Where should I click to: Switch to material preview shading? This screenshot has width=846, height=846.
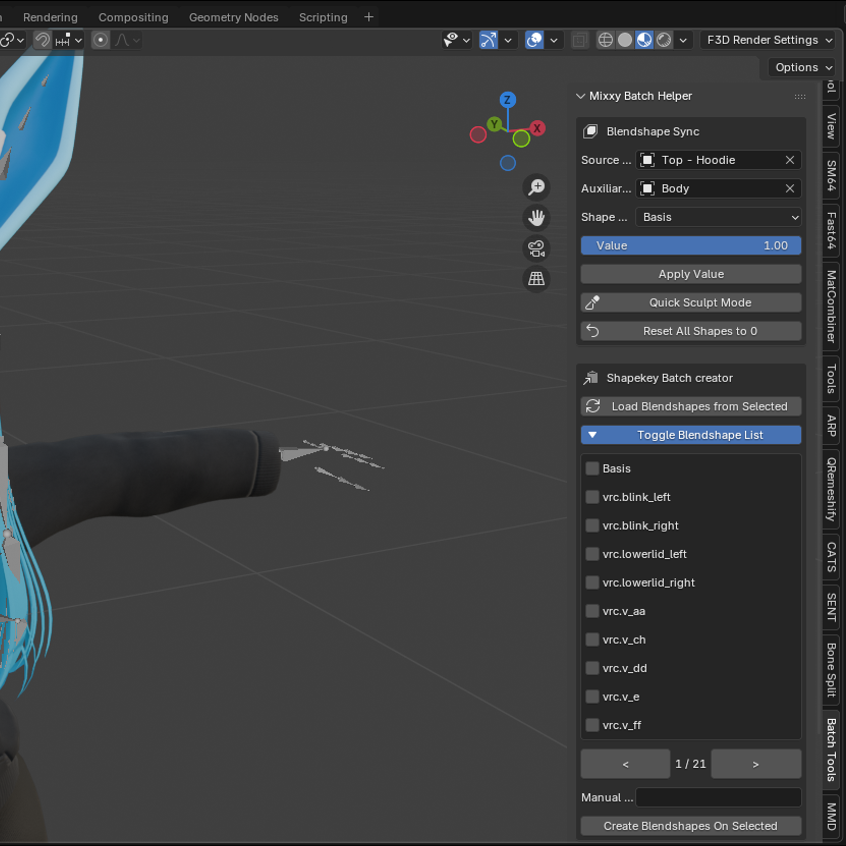click(x=644, y=40)
